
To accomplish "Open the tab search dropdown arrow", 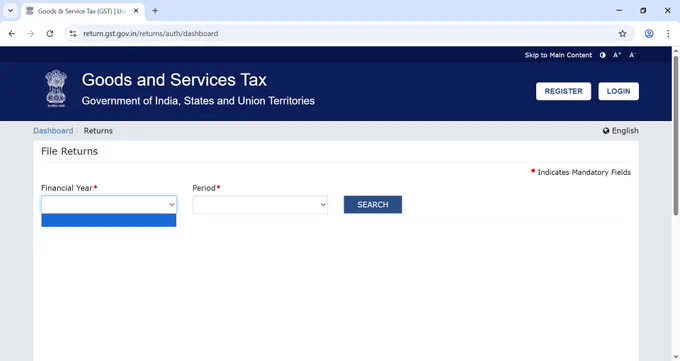I will coord(10,11).
